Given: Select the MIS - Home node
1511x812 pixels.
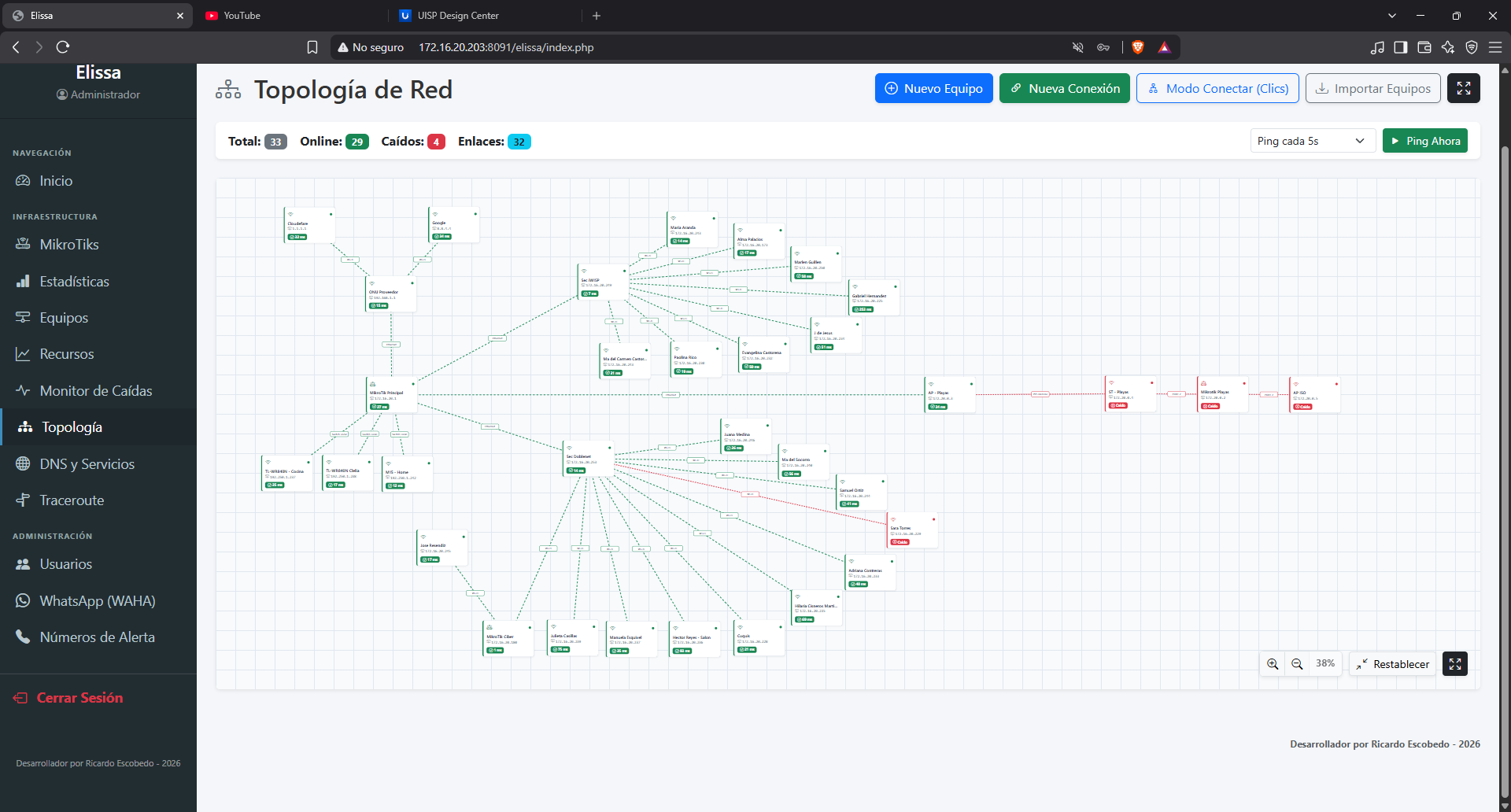Looking at the screenshot, I should 407,474.
